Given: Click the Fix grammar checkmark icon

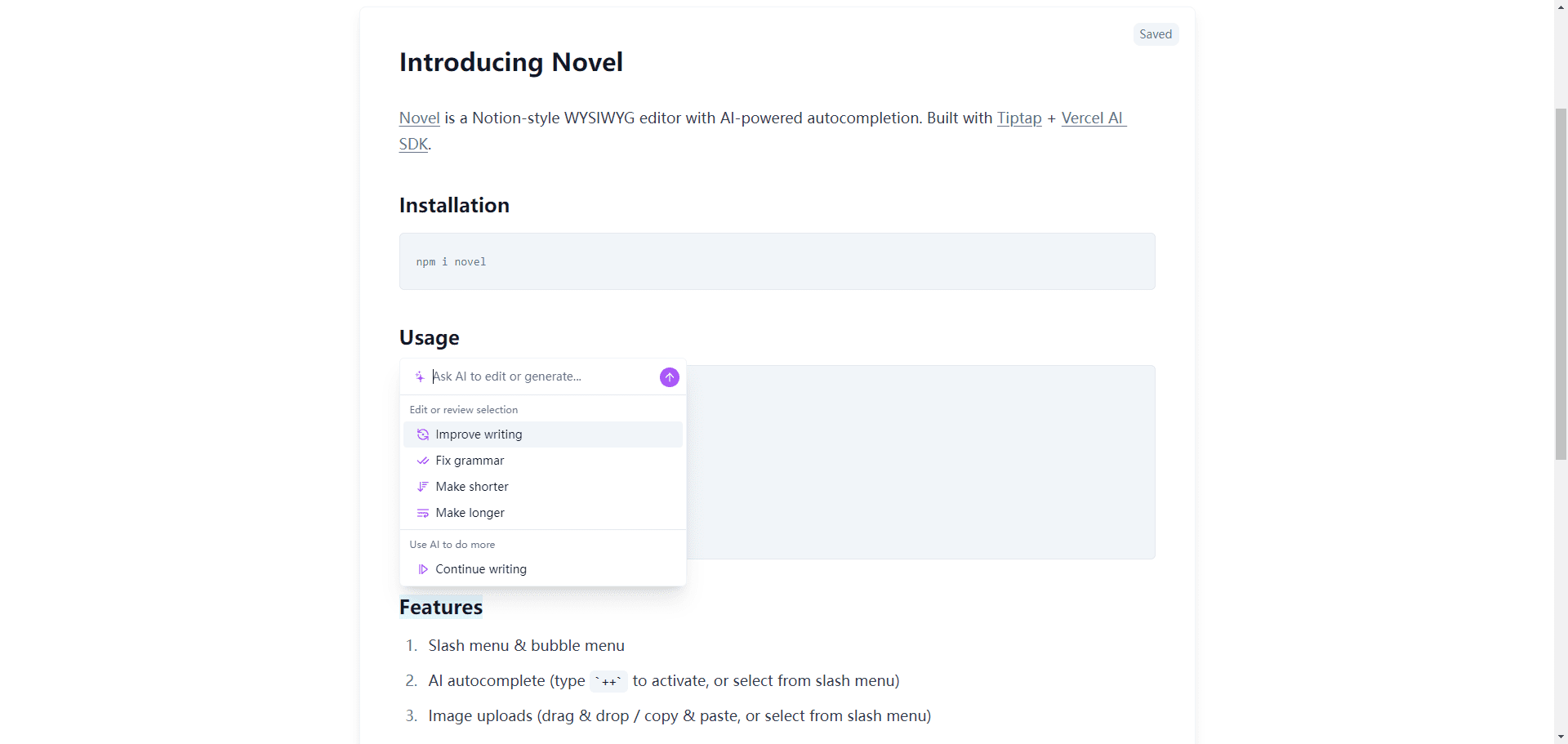Looking at the screenshot, I should click(x=423, y=461).
